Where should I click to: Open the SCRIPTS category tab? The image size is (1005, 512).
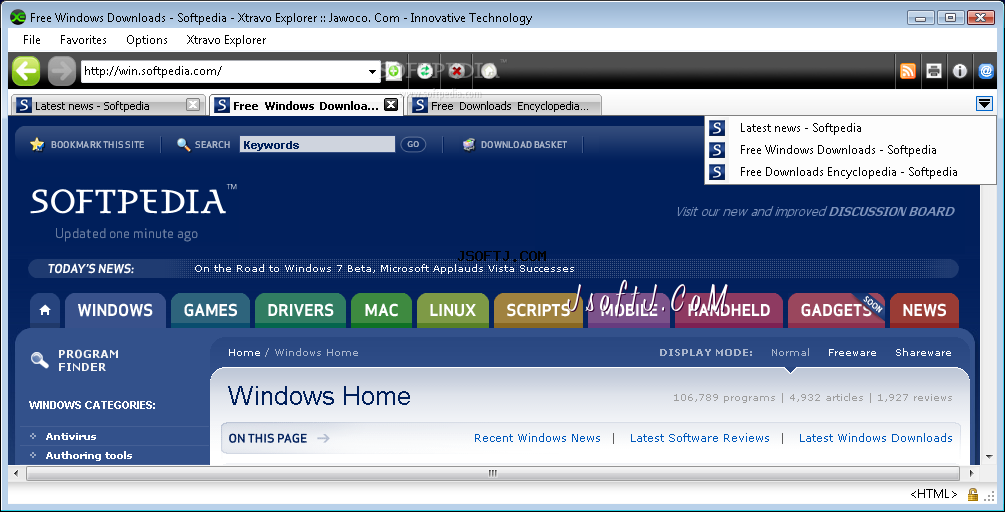click(538, 310)
